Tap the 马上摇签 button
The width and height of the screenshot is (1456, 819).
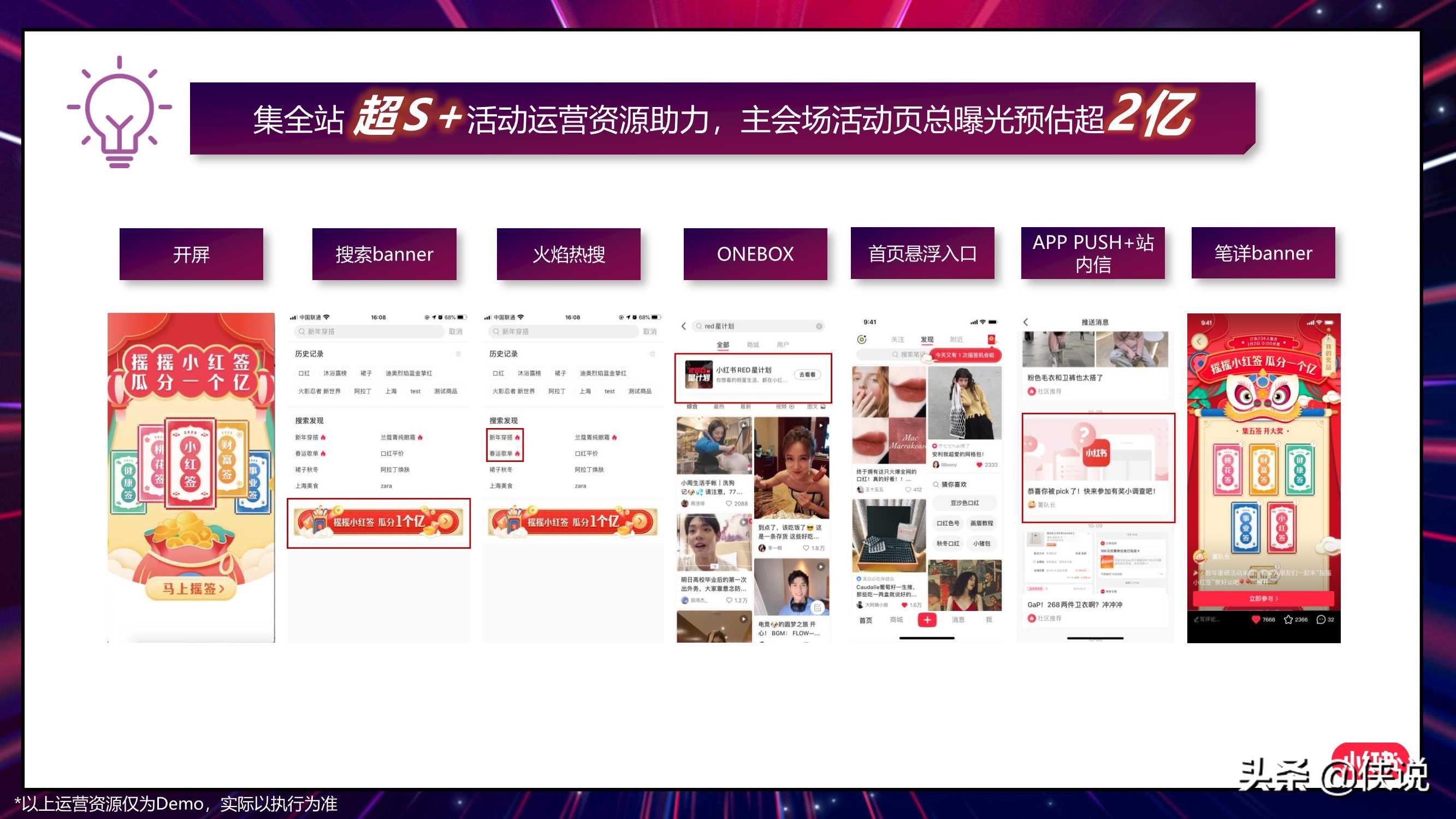click(x=191, y=589)
